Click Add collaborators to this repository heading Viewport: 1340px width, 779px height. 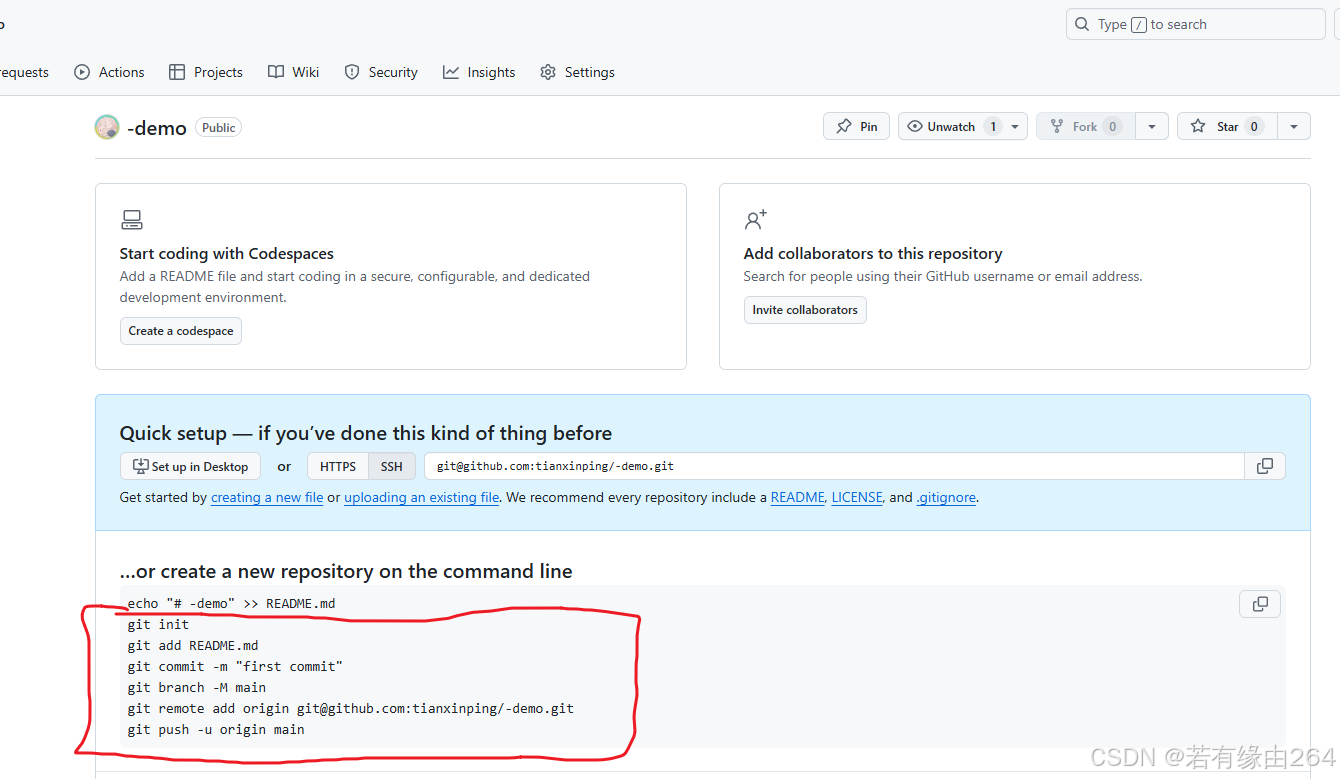pos(873,254)
